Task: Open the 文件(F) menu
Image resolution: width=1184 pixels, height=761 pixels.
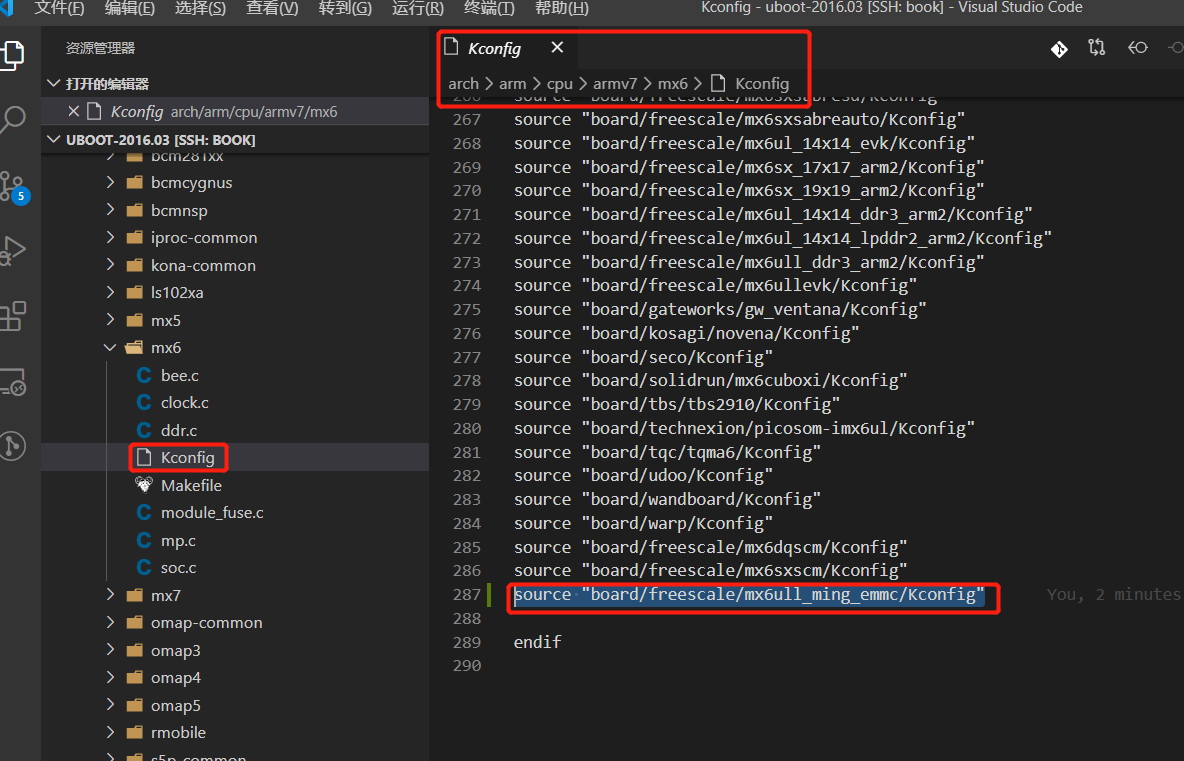Action: point(59,8)
